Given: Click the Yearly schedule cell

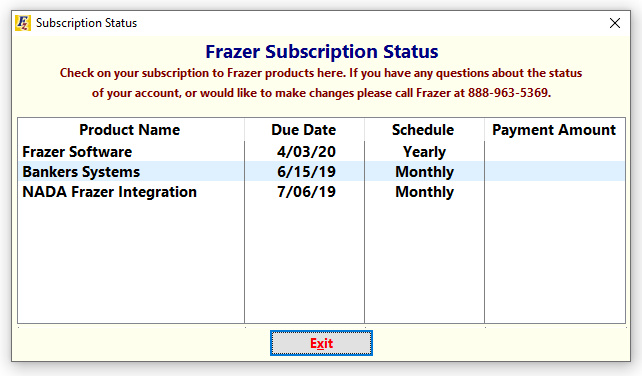Looking at the screenshot, I should tap(424, 152).
